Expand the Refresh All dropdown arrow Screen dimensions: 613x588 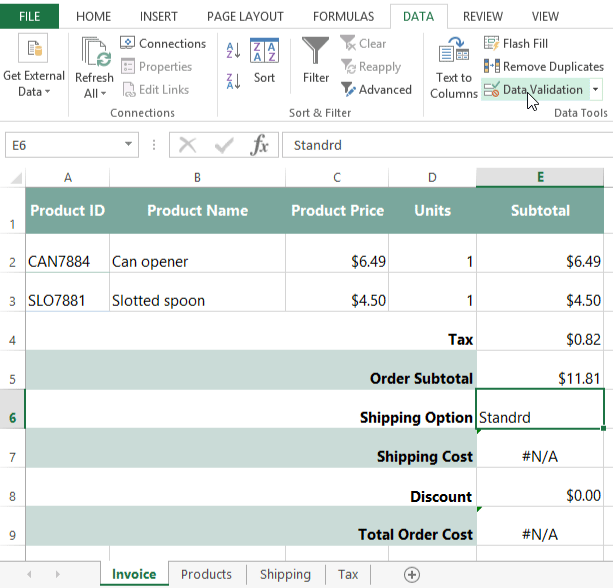(103, 94)
